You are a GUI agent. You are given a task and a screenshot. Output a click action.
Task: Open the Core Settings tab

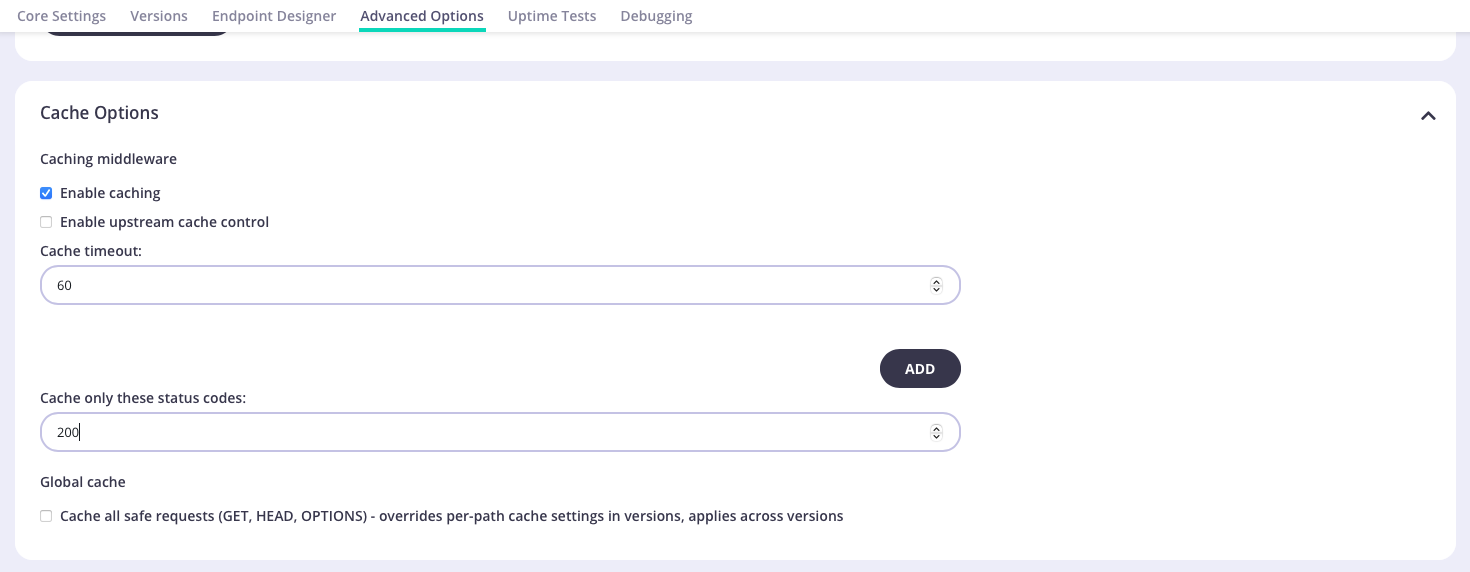(x=61, y=16)
